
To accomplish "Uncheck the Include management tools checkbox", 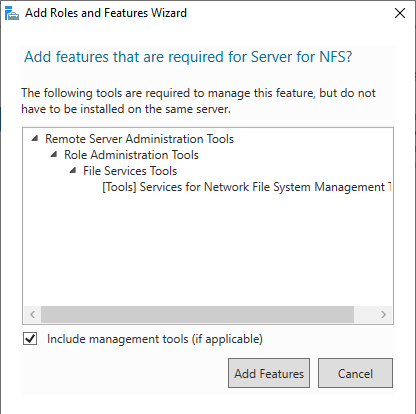I will point(30,339).
